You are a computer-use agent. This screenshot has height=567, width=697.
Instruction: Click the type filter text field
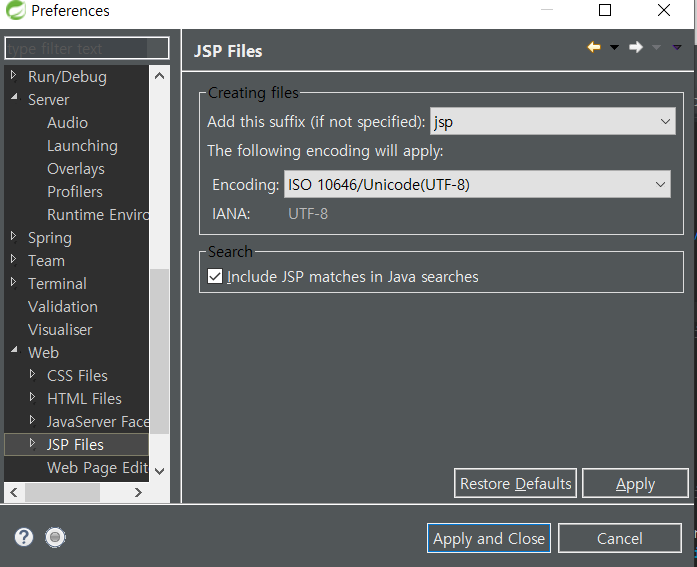tap(87, 48)
